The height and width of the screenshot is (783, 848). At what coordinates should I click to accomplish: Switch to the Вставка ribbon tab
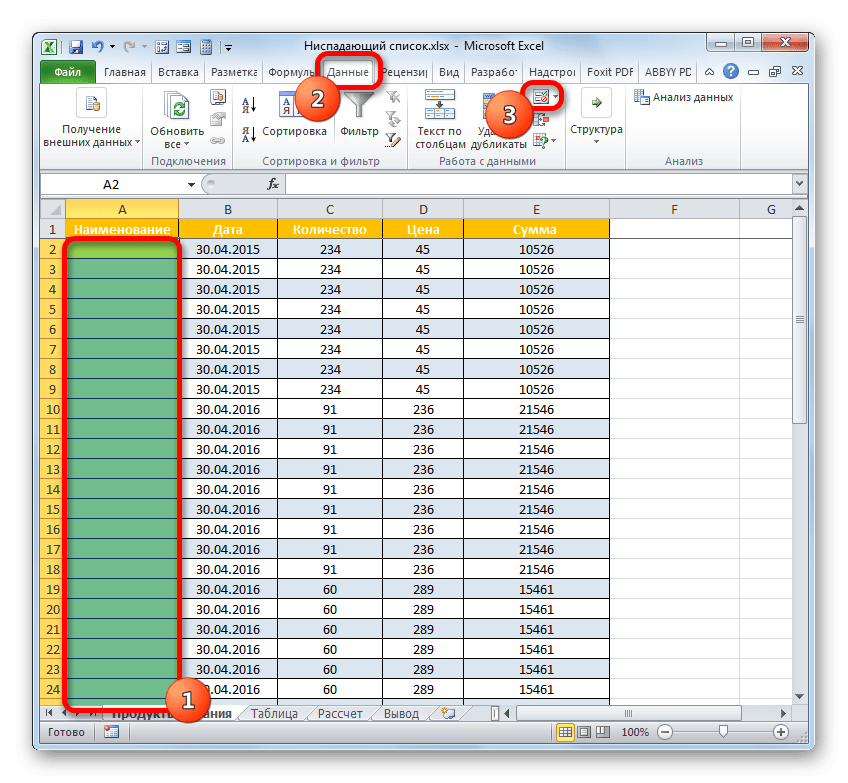pyautogui.click(x=178, y=72)
